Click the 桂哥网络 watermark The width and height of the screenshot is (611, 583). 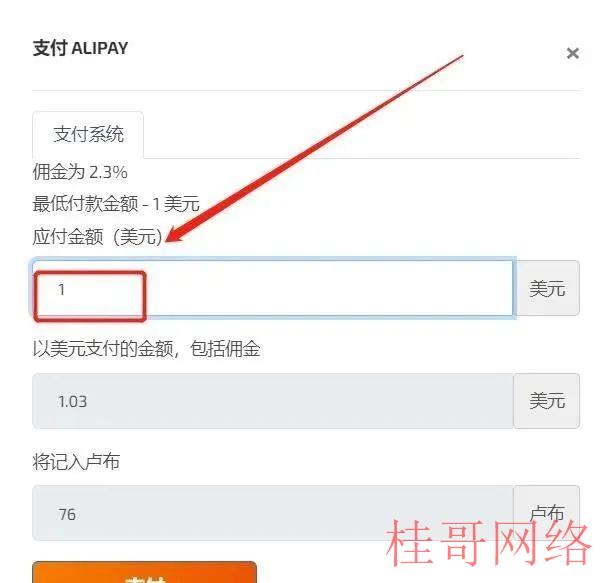(x=488, y=544)
